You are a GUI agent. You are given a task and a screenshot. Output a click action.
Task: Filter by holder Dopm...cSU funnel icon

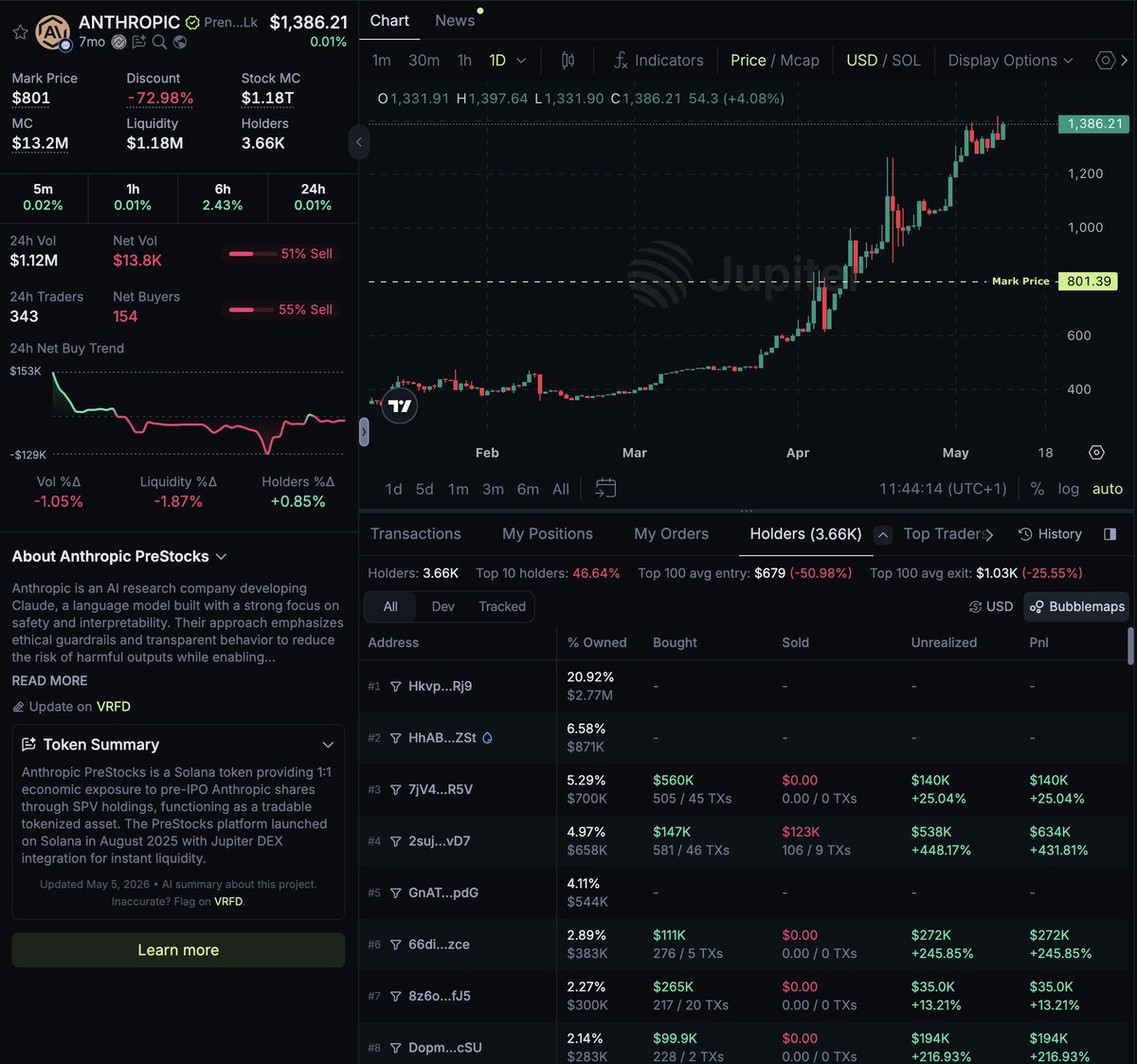point(396,1048)
